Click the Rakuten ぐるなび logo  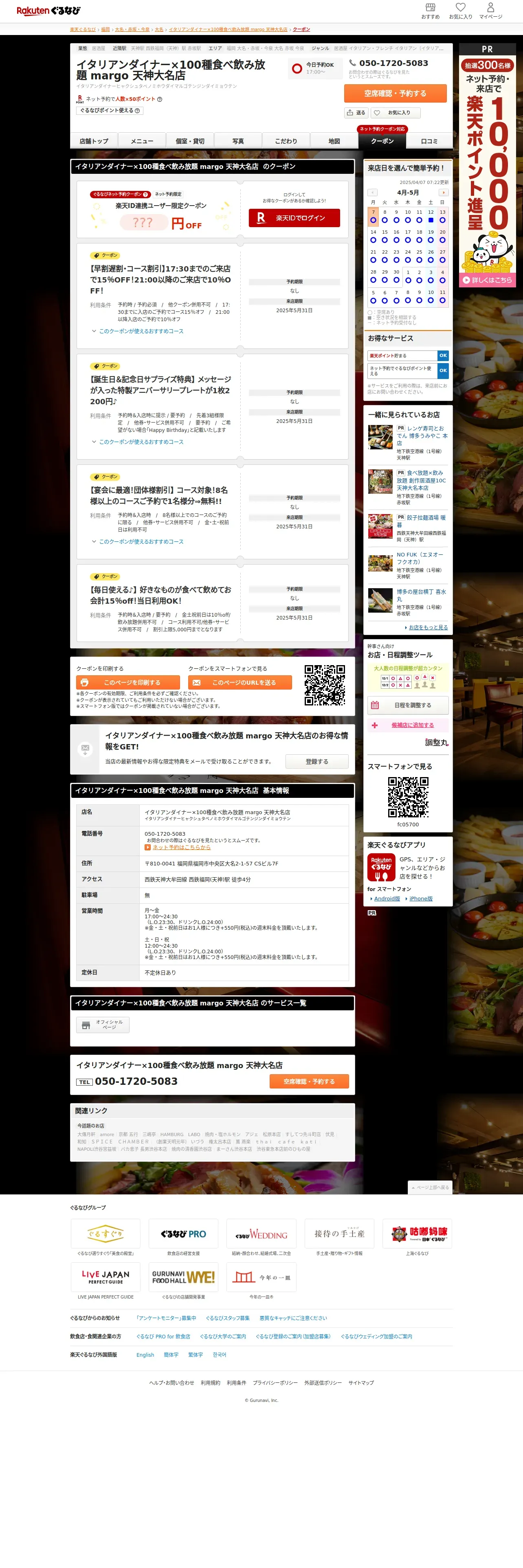coord(48,10)
